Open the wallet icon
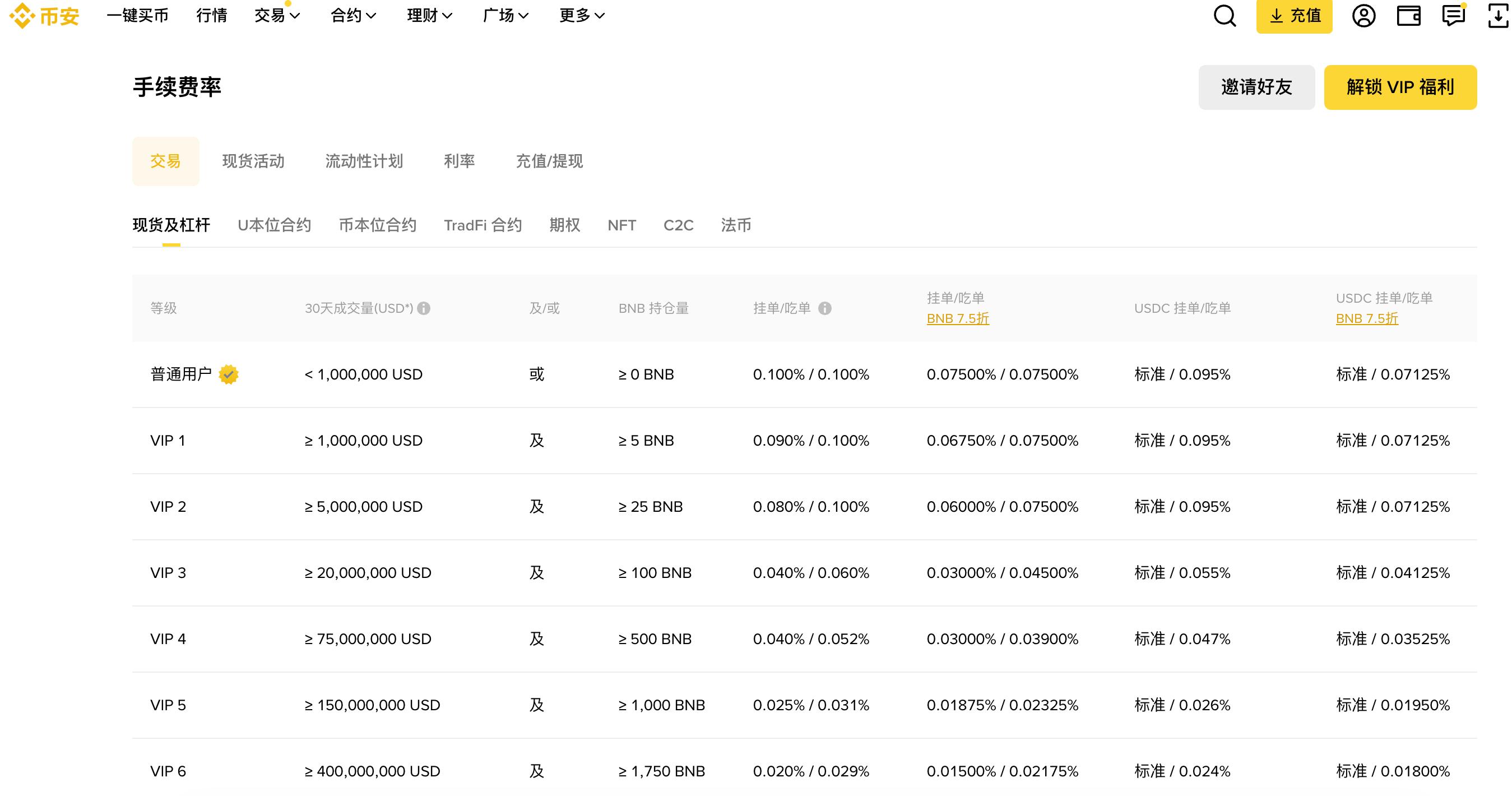The width and height of the screenshot is (1512, 796). point(1408,16)
